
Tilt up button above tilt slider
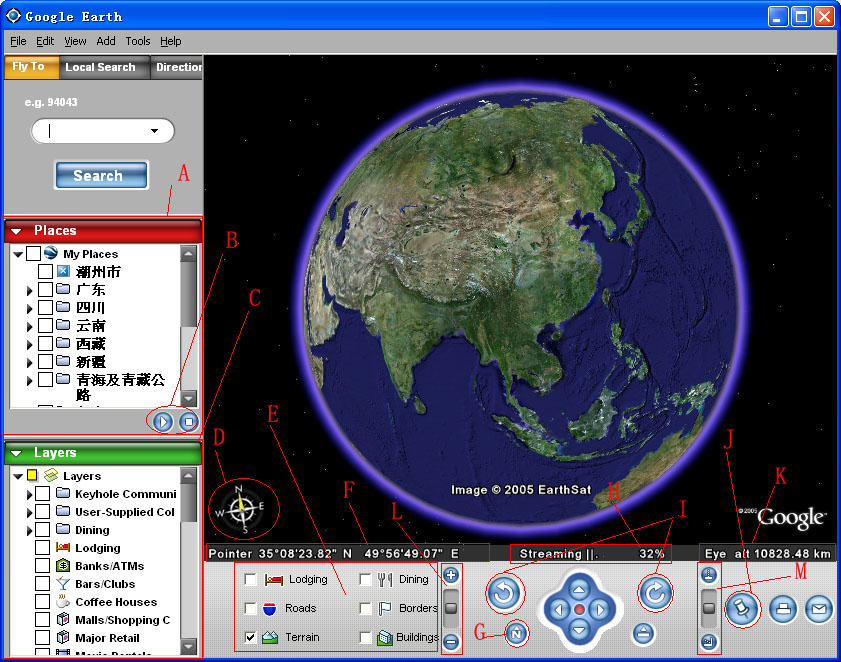(x=709, y=576)
